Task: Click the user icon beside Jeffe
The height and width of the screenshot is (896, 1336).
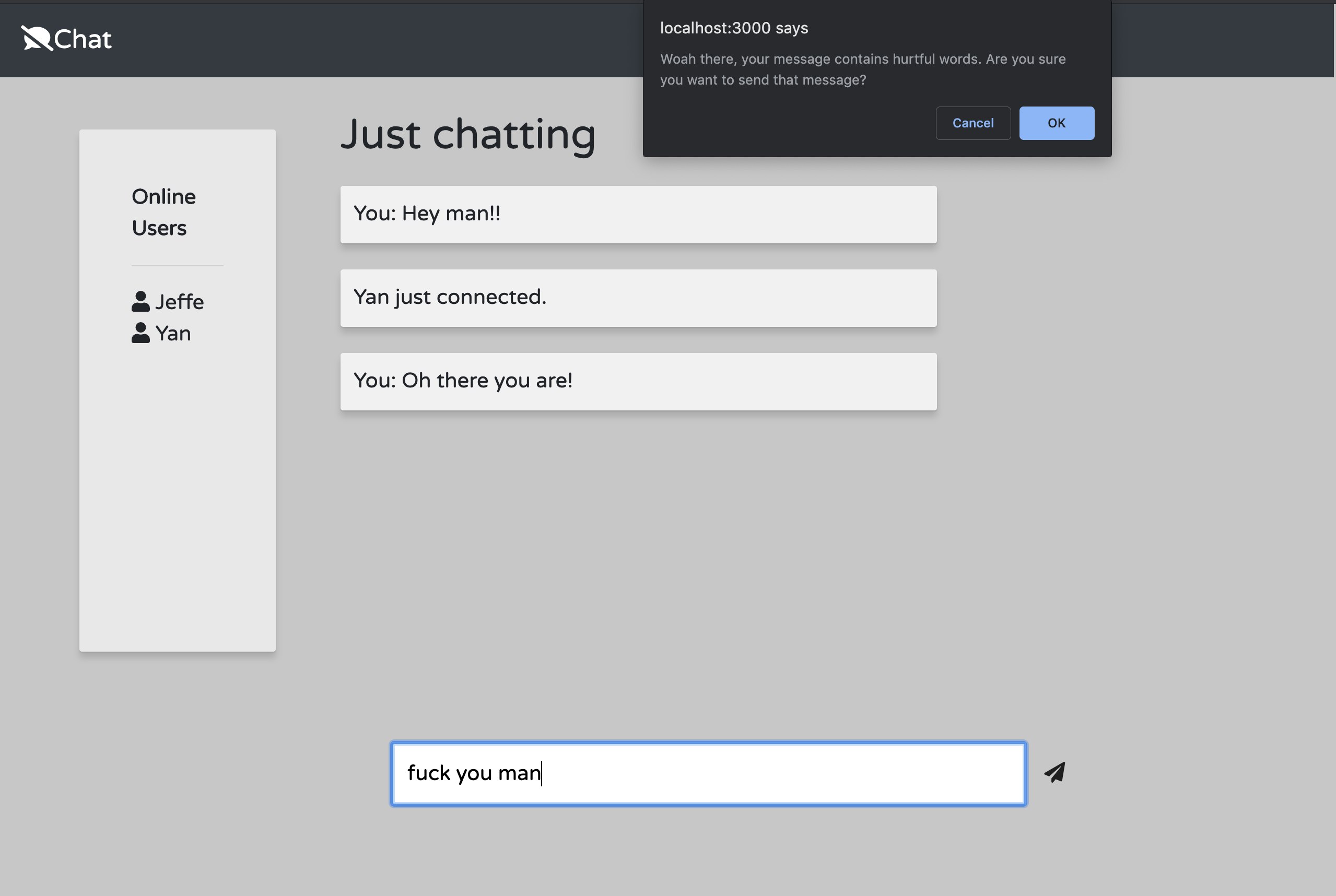Action: coord(140,302)
